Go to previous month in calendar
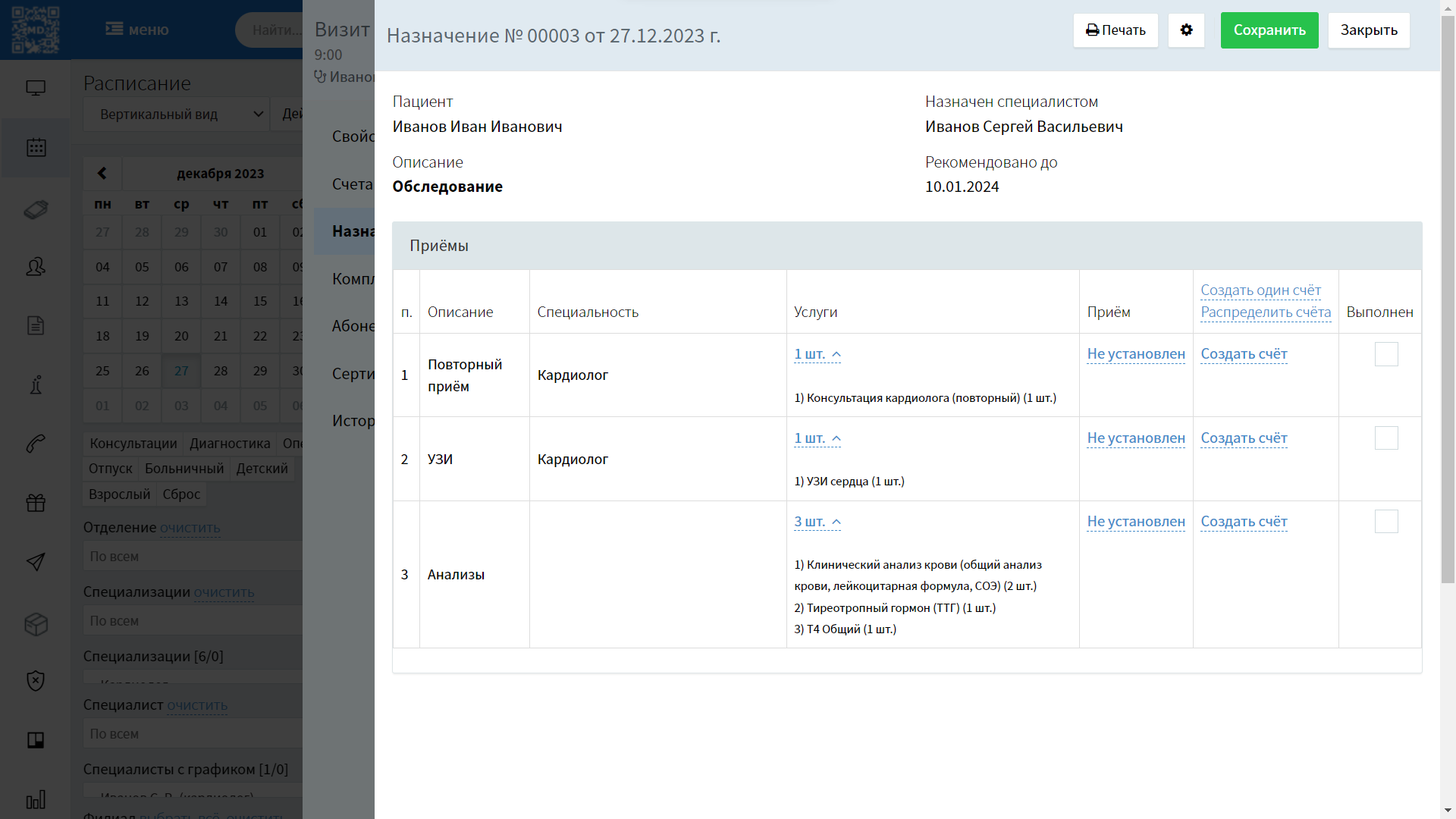The width and height of the screenshot is (1456, 819). tap(102, 173)
